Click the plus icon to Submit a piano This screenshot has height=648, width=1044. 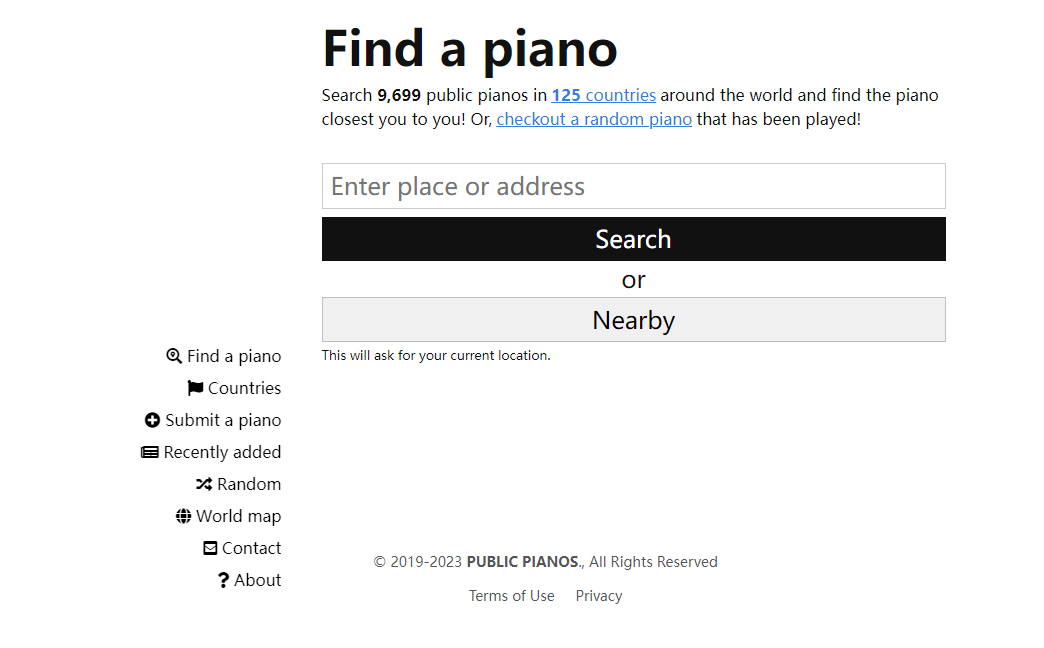pos(152,419)
